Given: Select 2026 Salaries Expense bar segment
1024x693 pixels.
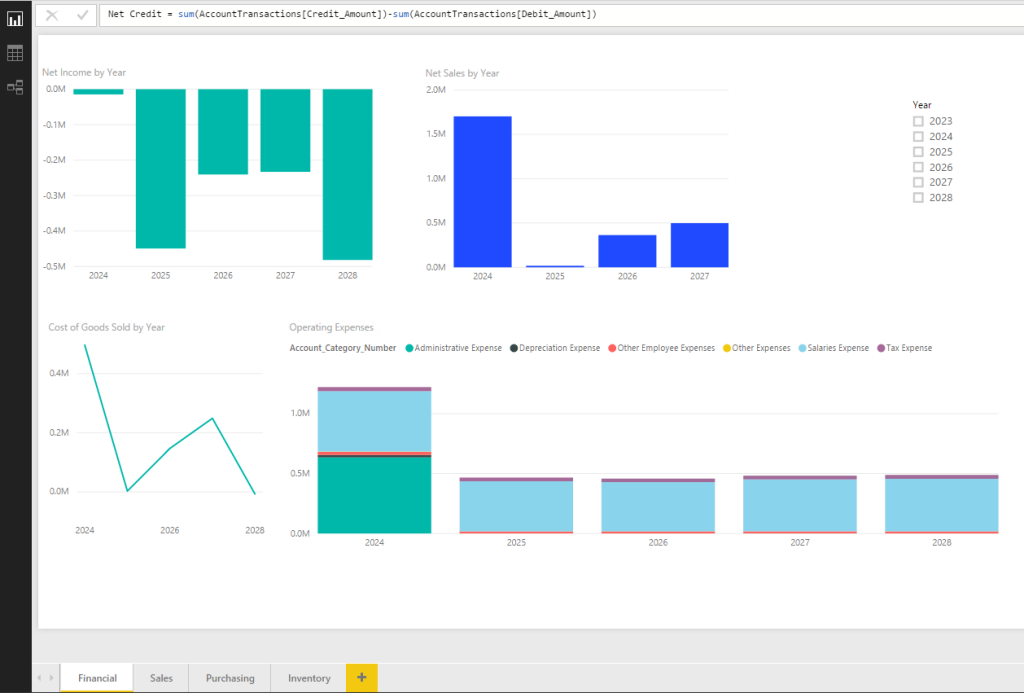Looking at the screenshot, I should [658, 507].
